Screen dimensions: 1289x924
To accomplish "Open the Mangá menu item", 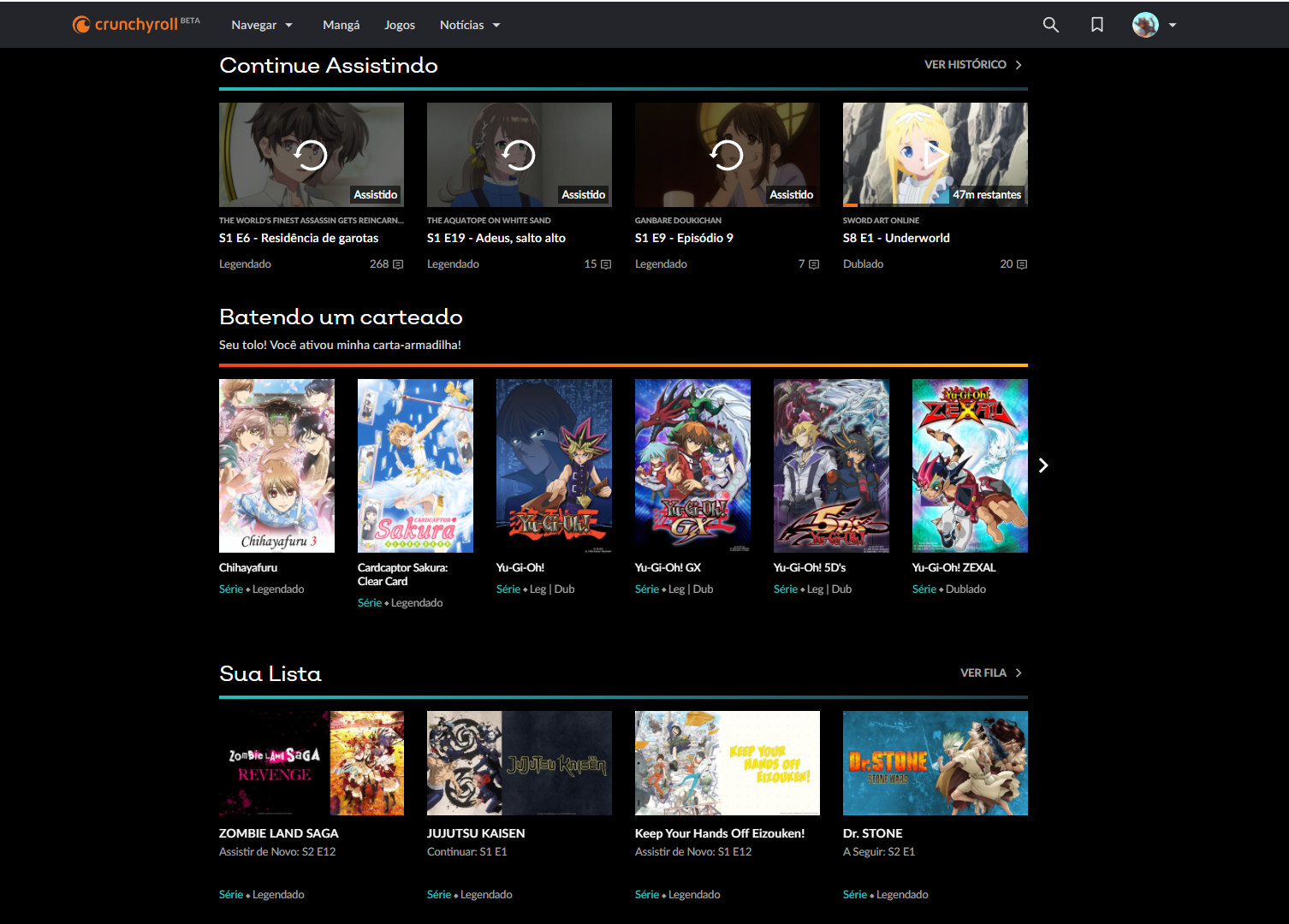I will point(341,25).
